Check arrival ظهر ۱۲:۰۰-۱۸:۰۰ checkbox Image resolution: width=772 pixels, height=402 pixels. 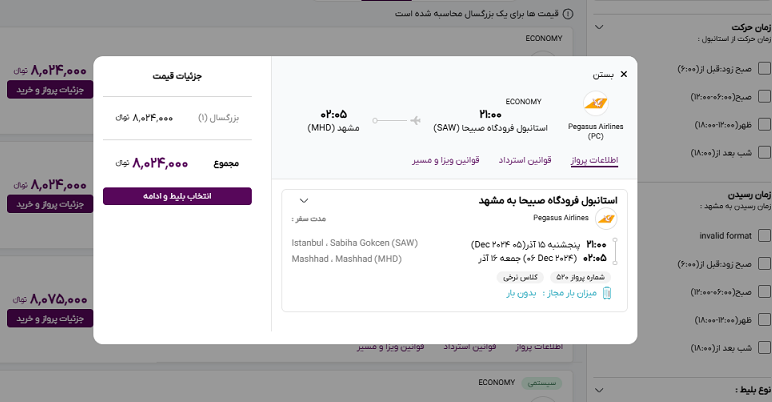click(764, 320)
